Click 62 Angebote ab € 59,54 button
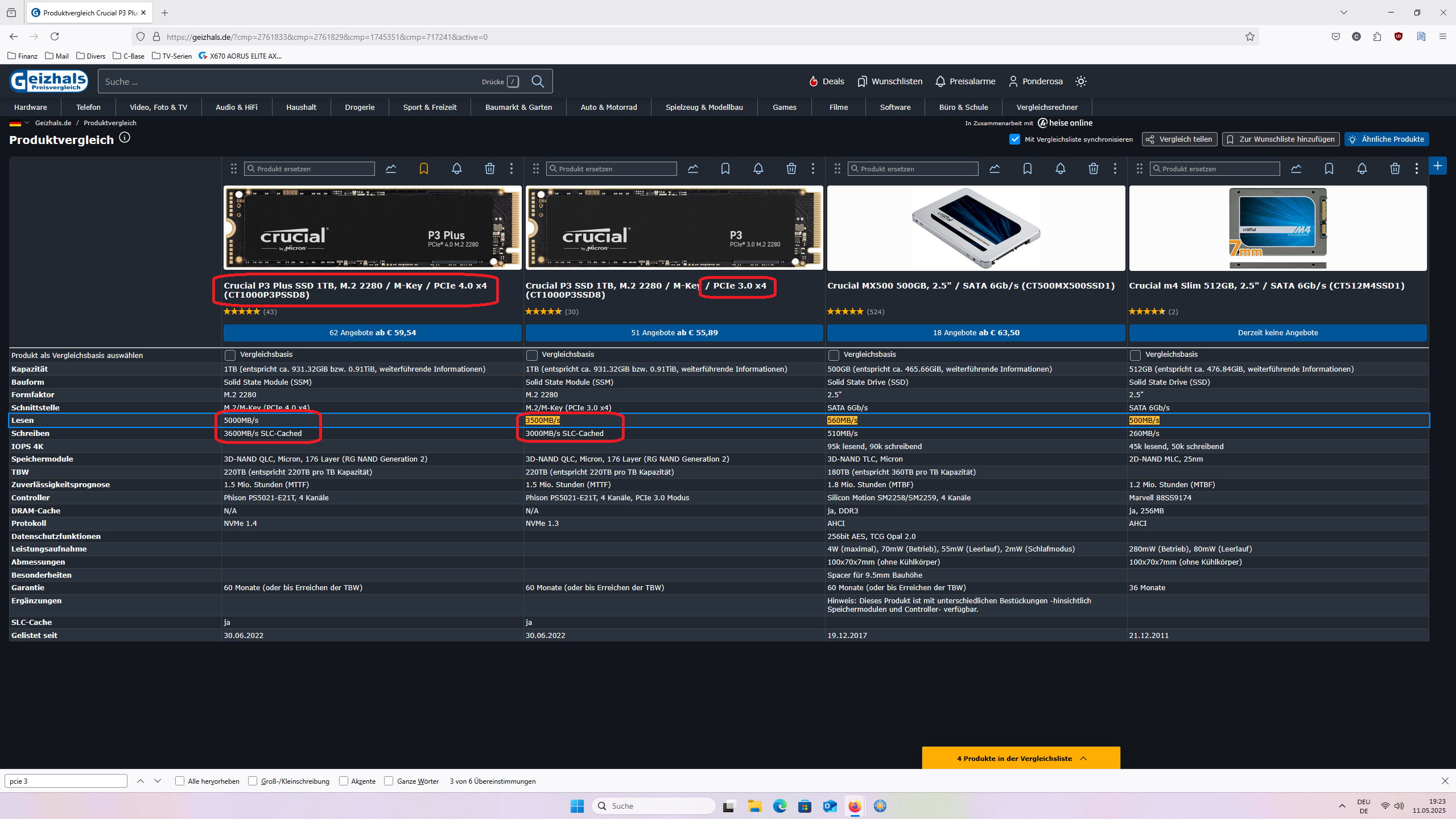The width and height of the screenshot is (1456, 819). coord(372,332)
